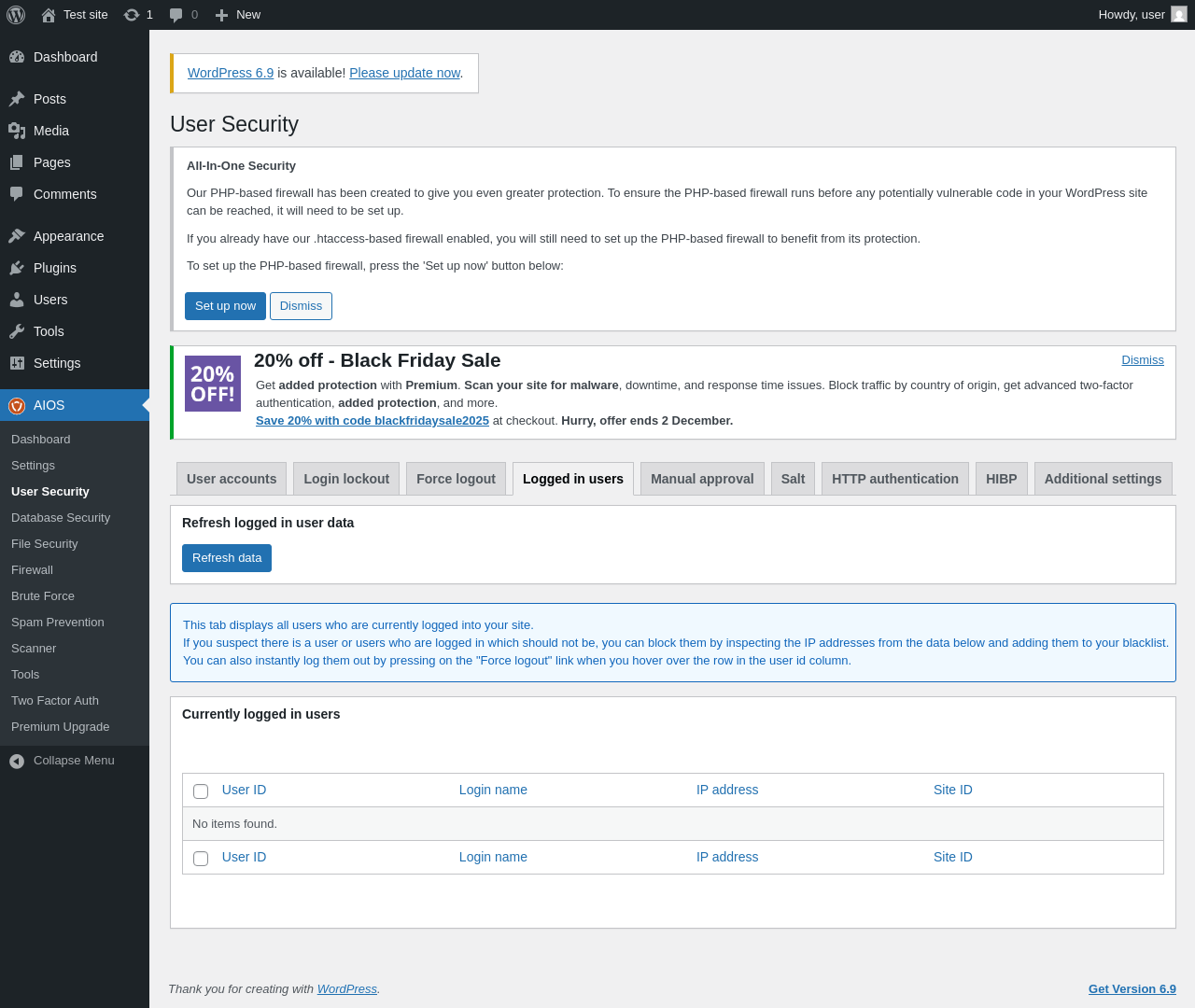Open the WordPress 6.9 link
1195x1008 pixels.
tap(231, 73)
